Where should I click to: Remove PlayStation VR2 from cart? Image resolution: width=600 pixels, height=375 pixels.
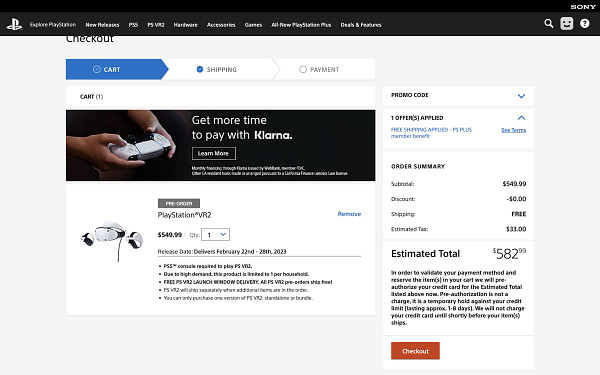pyautogui.click(x=349, y=214)
